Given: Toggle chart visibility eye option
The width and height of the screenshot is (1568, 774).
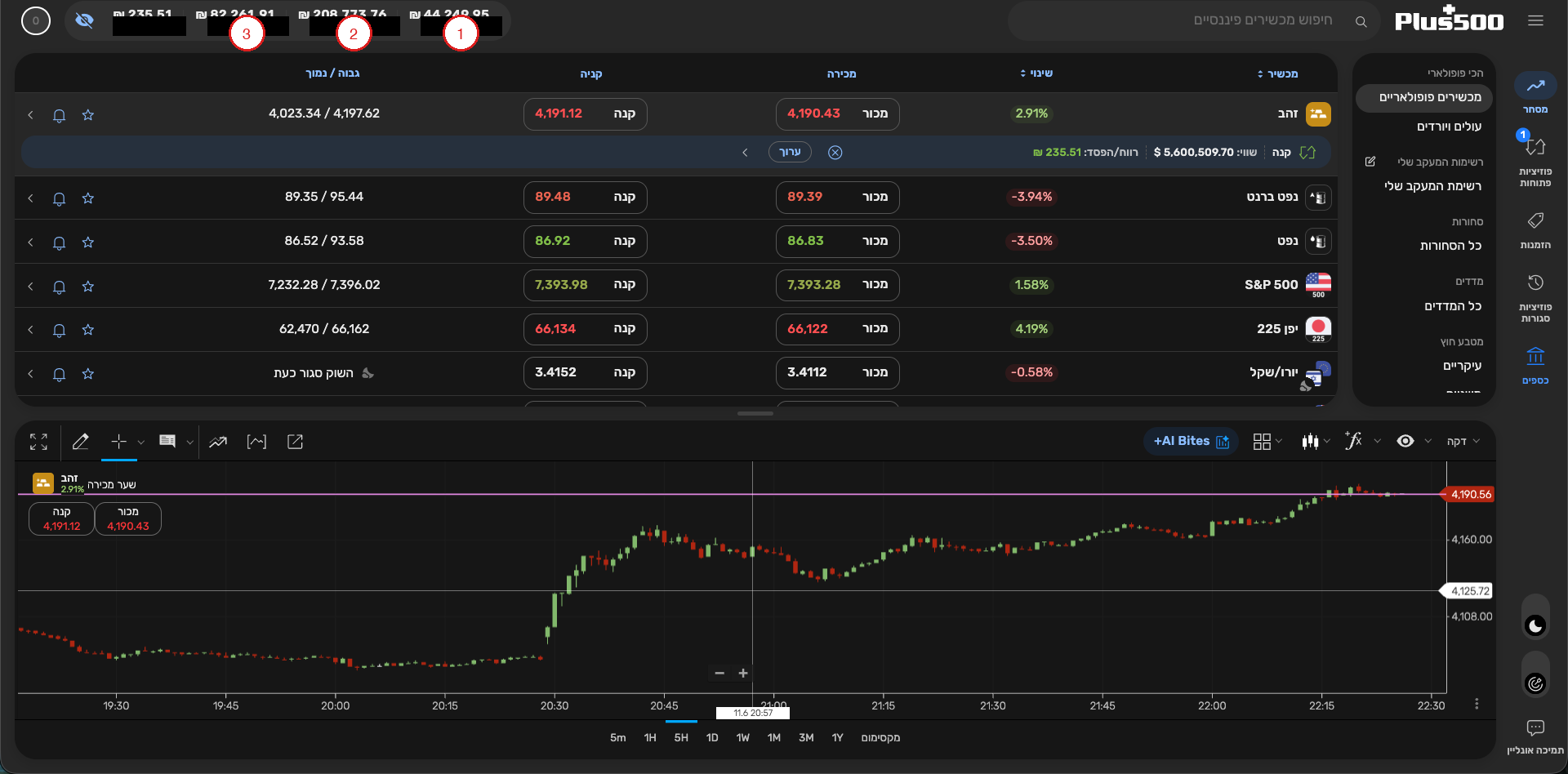Looking at the screenshot, I should (1405, 441).
